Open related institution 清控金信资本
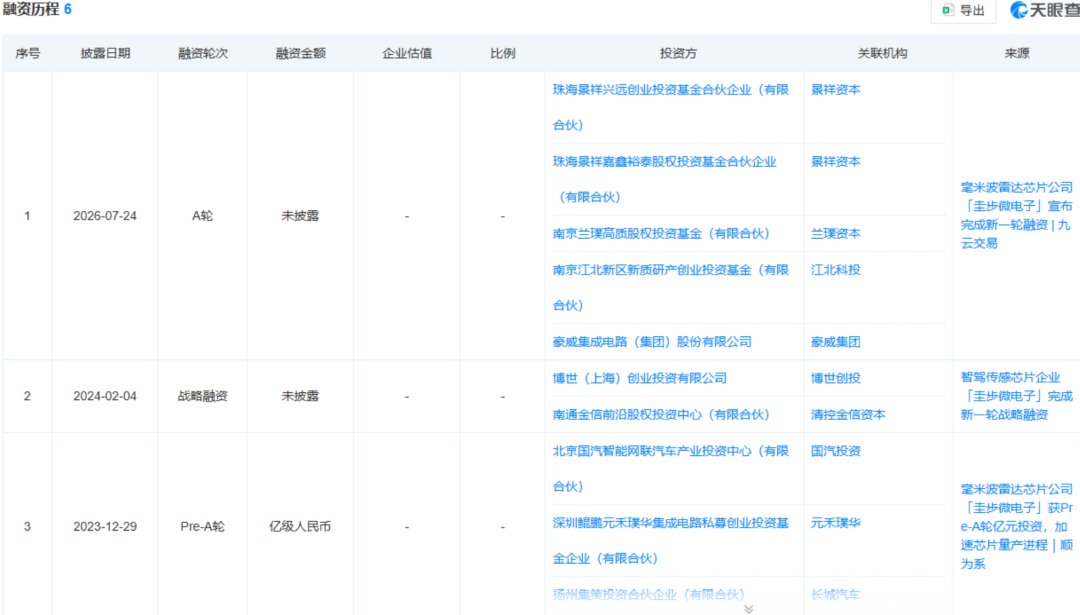The image size is (1080, 615). point(848,415)
